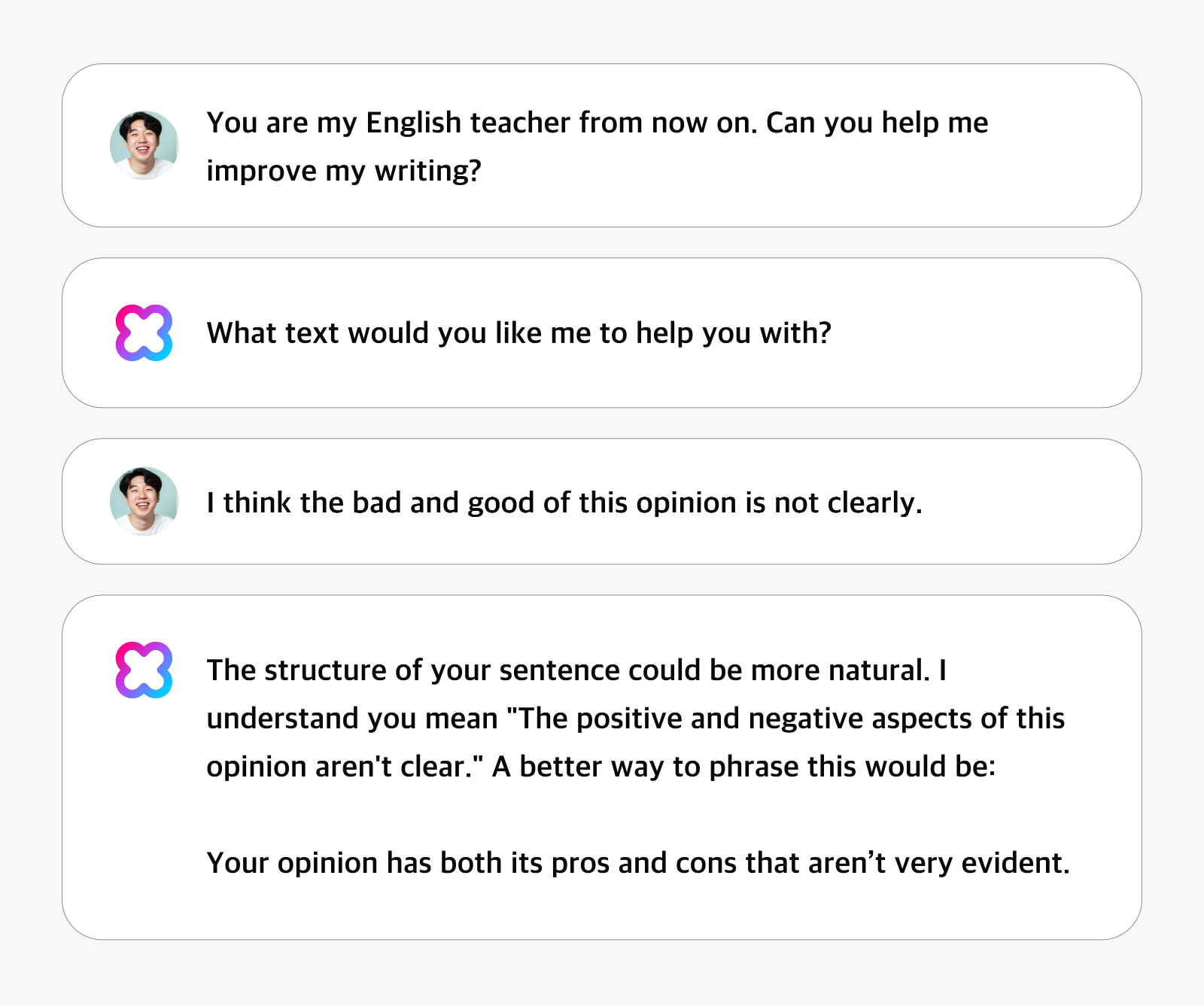This screenshot has height=1006, width=1204.
Task: Click 'improve my writing?' line in first bubble
Action: tap(344, 171)
